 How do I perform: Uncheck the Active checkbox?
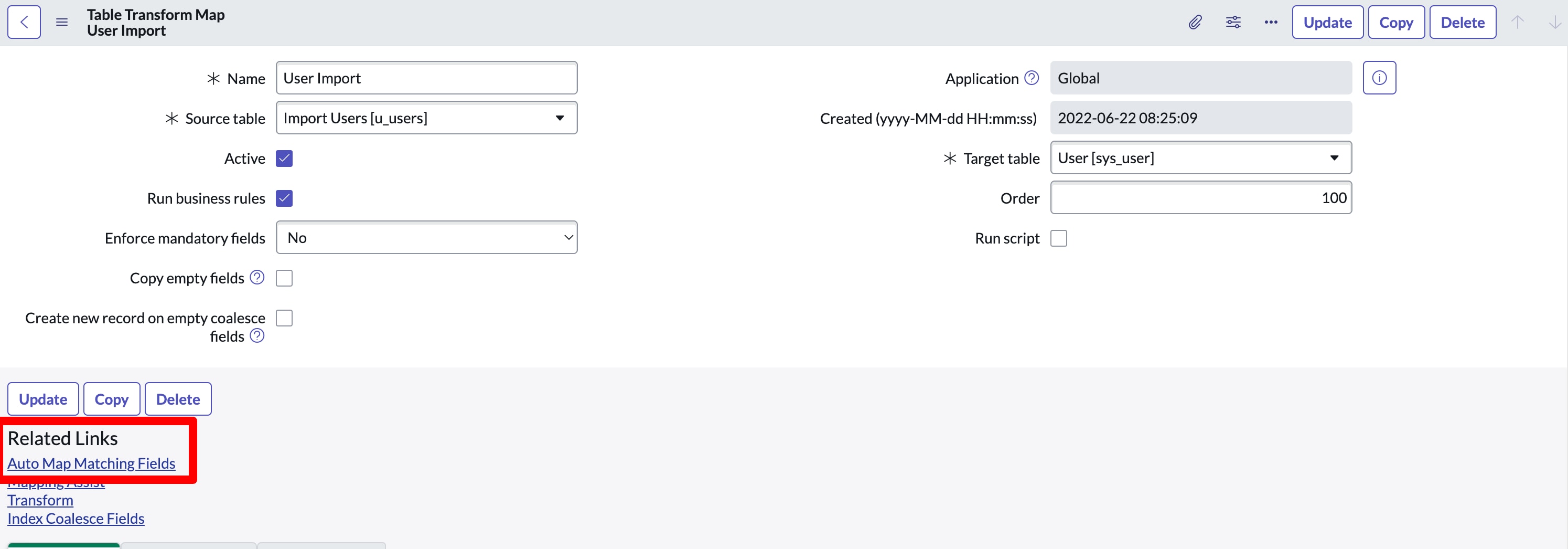click(284, 159)
